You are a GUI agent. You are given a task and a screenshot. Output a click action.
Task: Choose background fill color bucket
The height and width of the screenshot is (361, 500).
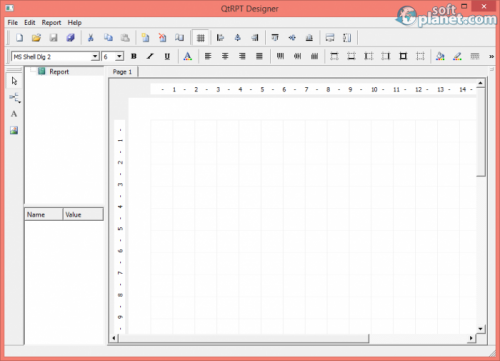(440, 56)
